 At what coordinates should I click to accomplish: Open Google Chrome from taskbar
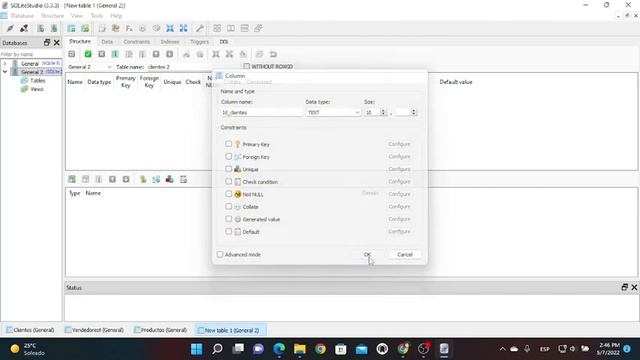(320, 349)
